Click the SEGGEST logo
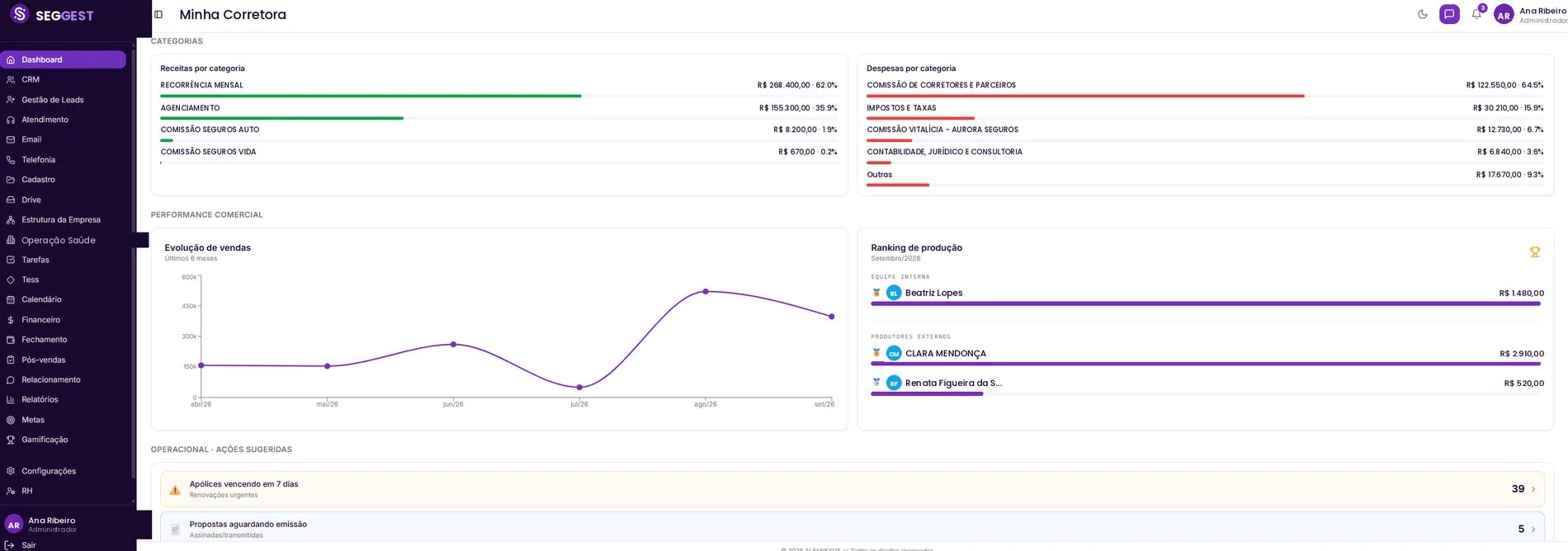This screenshot has height=551, width=1568. 52,15
